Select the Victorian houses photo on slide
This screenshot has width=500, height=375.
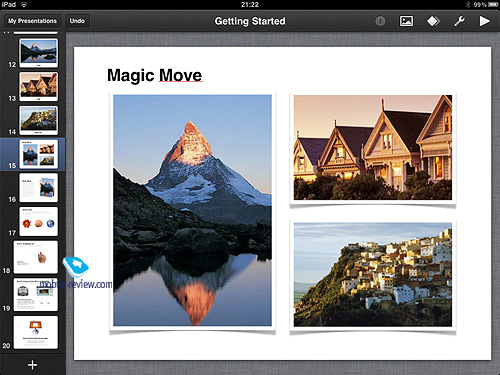tap(373, 148)
